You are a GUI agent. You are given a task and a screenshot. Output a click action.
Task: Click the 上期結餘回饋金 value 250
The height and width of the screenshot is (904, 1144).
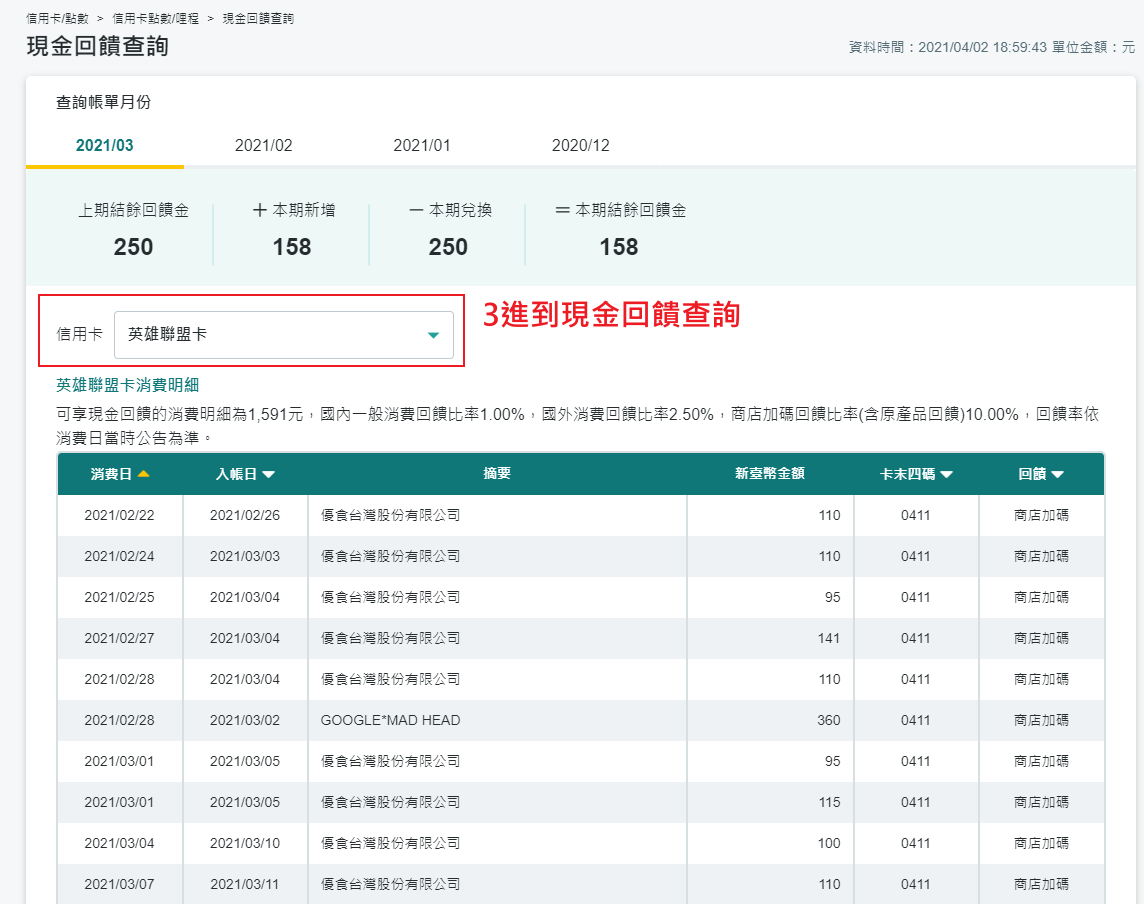tap(134, 247)
